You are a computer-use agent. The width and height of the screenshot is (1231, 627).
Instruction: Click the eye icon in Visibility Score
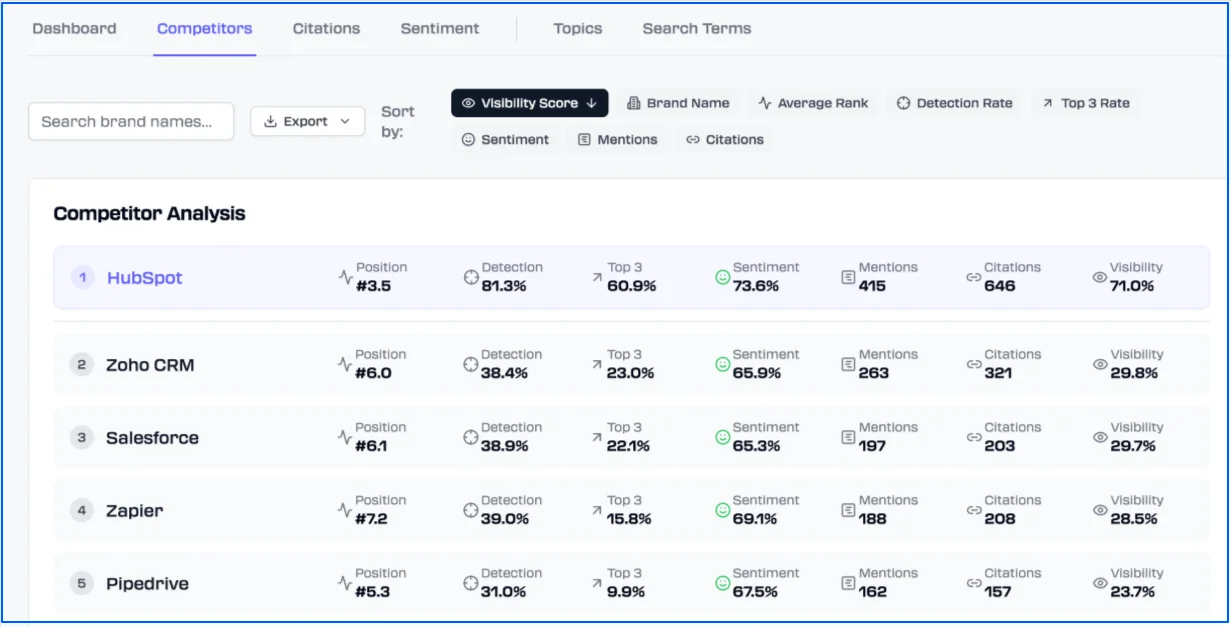coord(468,103)
